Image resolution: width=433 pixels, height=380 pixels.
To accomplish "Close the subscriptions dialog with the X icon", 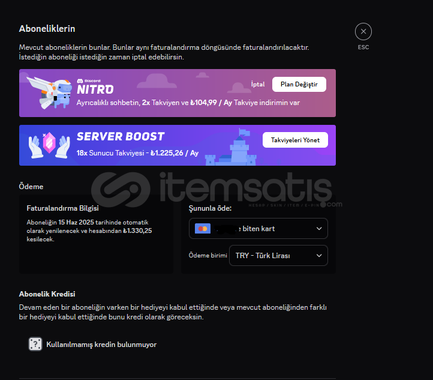I will [363, 32].
